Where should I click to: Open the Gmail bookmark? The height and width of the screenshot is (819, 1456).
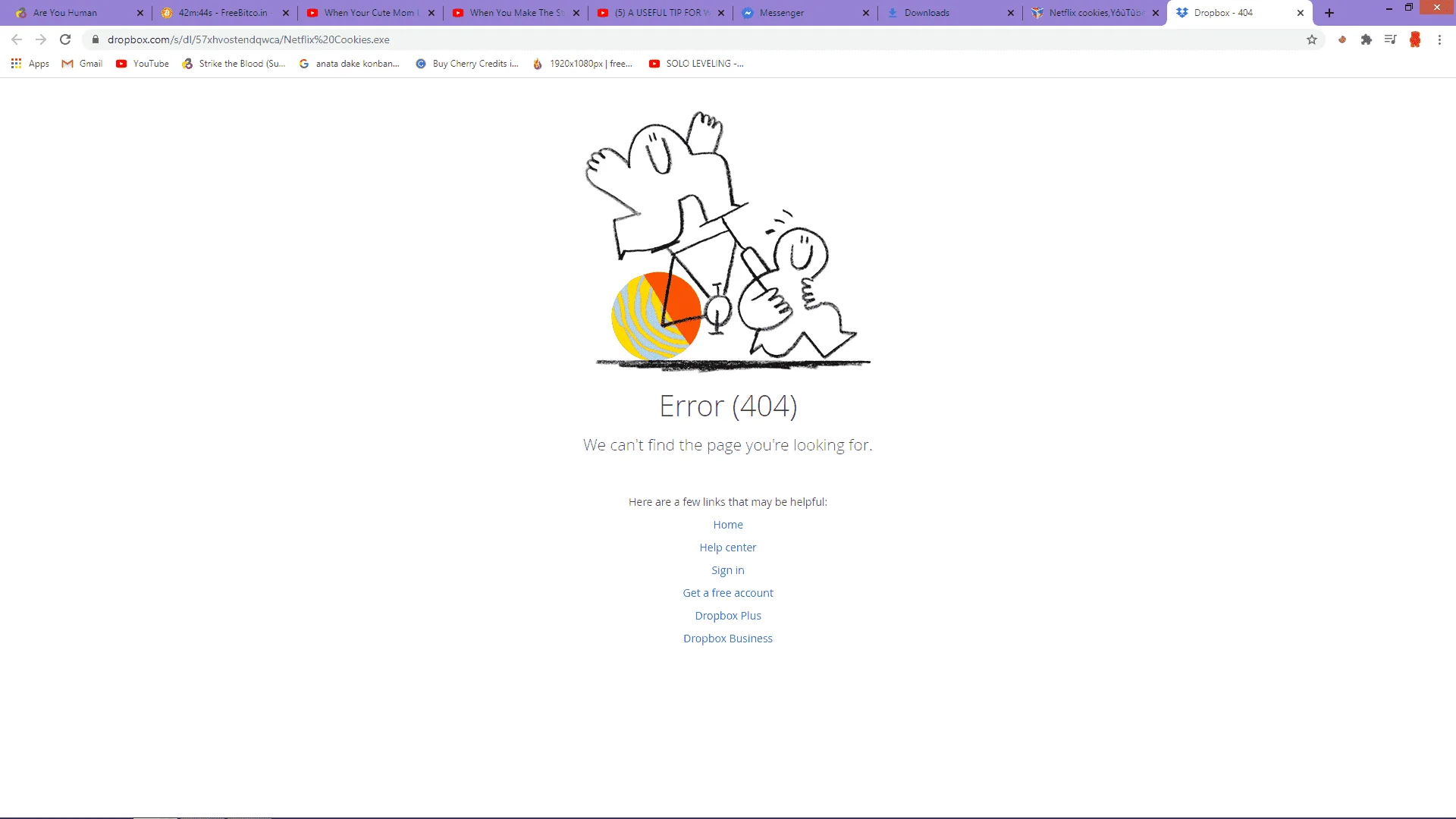coord(82,64)
